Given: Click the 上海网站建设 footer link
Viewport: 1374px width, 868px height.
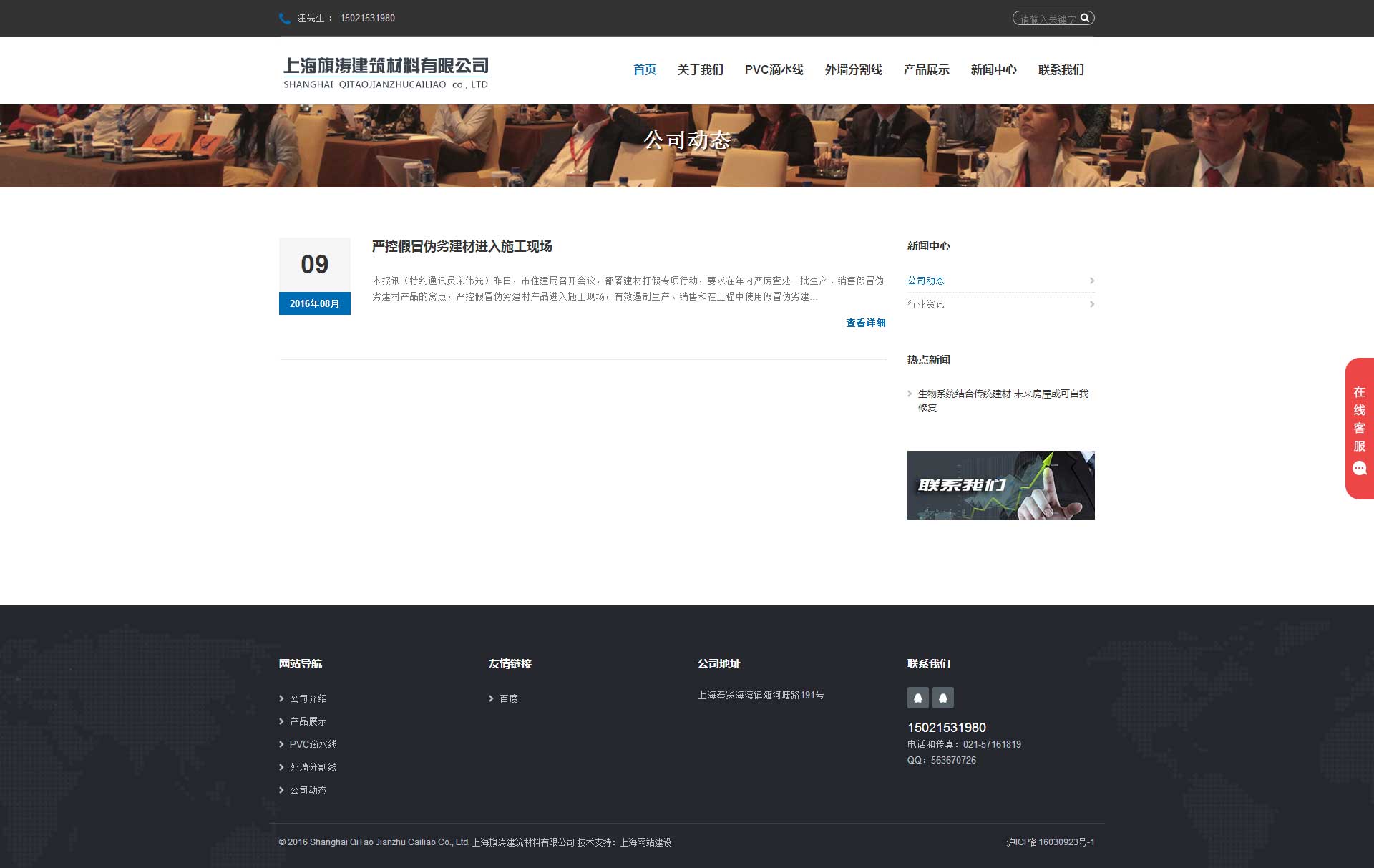Looking at the screenshot, I should pyautogui.click(x=645, y=842).
